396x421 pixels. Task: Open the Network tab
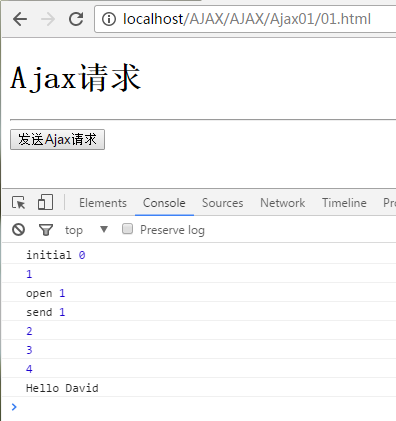tap(282, 203)
